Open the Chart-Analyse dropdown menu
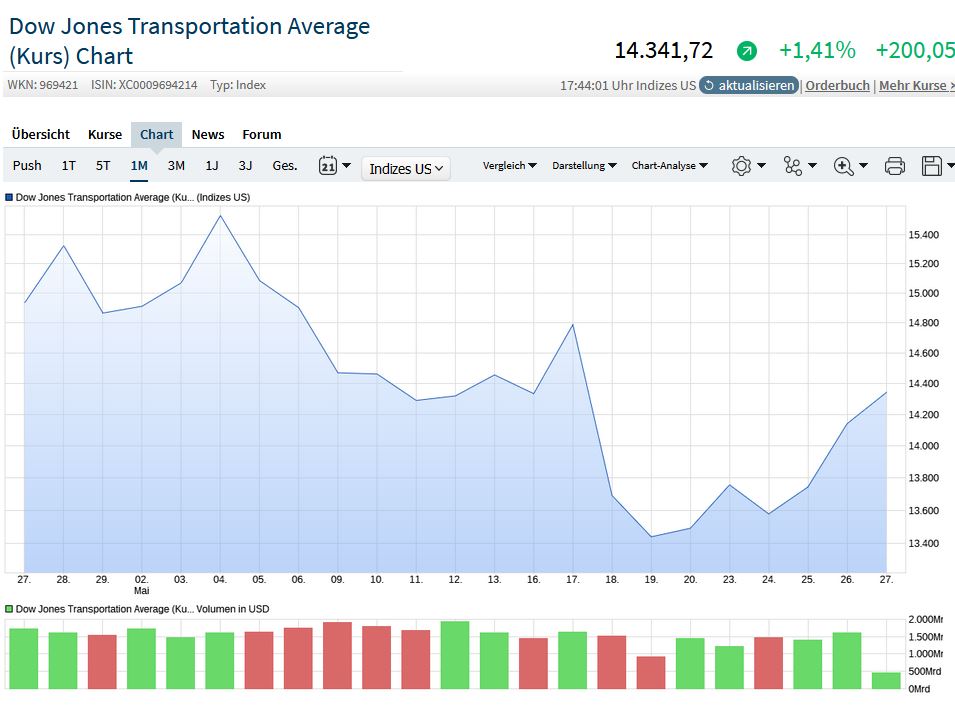 point(670,166)
